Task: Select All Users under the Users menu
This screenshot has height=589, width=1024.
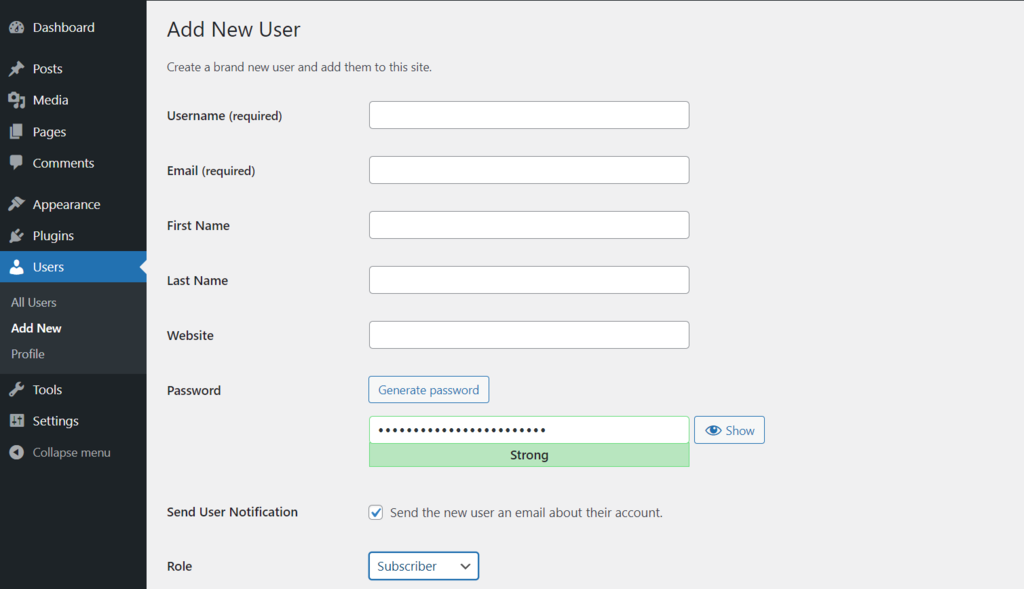Action: 33,302
